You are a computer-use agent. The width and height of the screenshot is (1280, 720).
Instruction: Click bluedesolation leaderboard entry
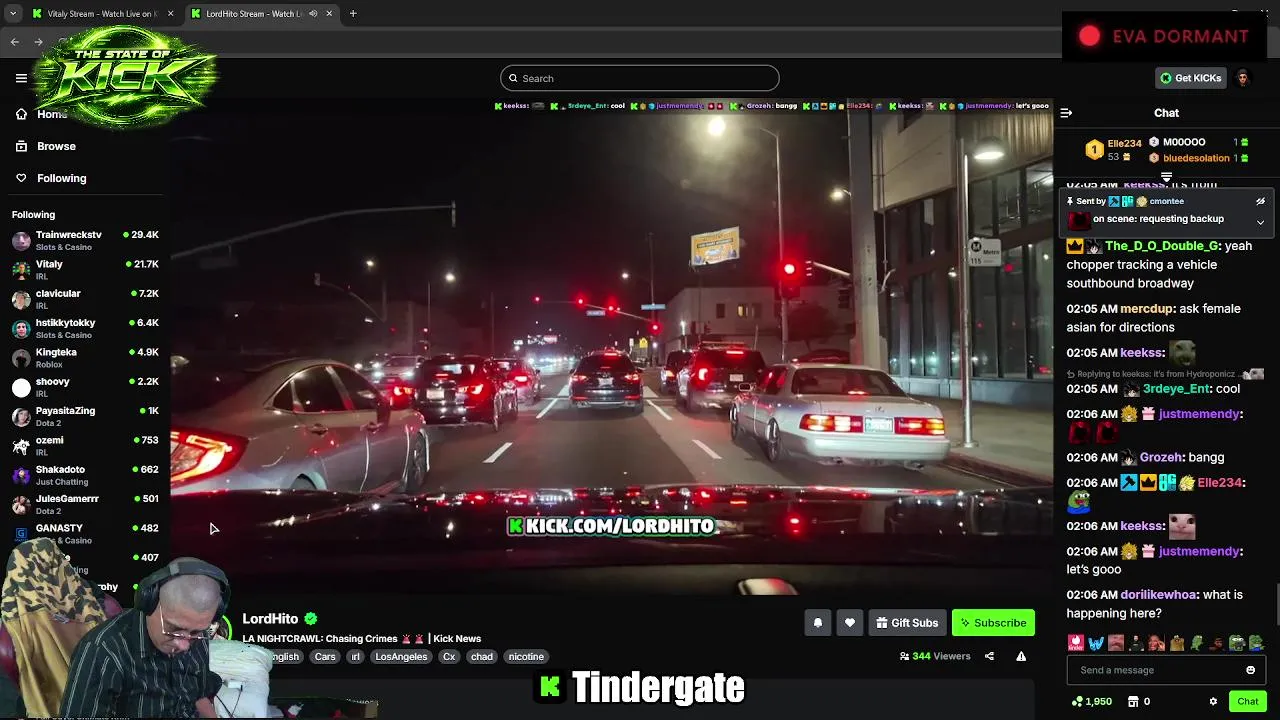[x=1198, y=158]
